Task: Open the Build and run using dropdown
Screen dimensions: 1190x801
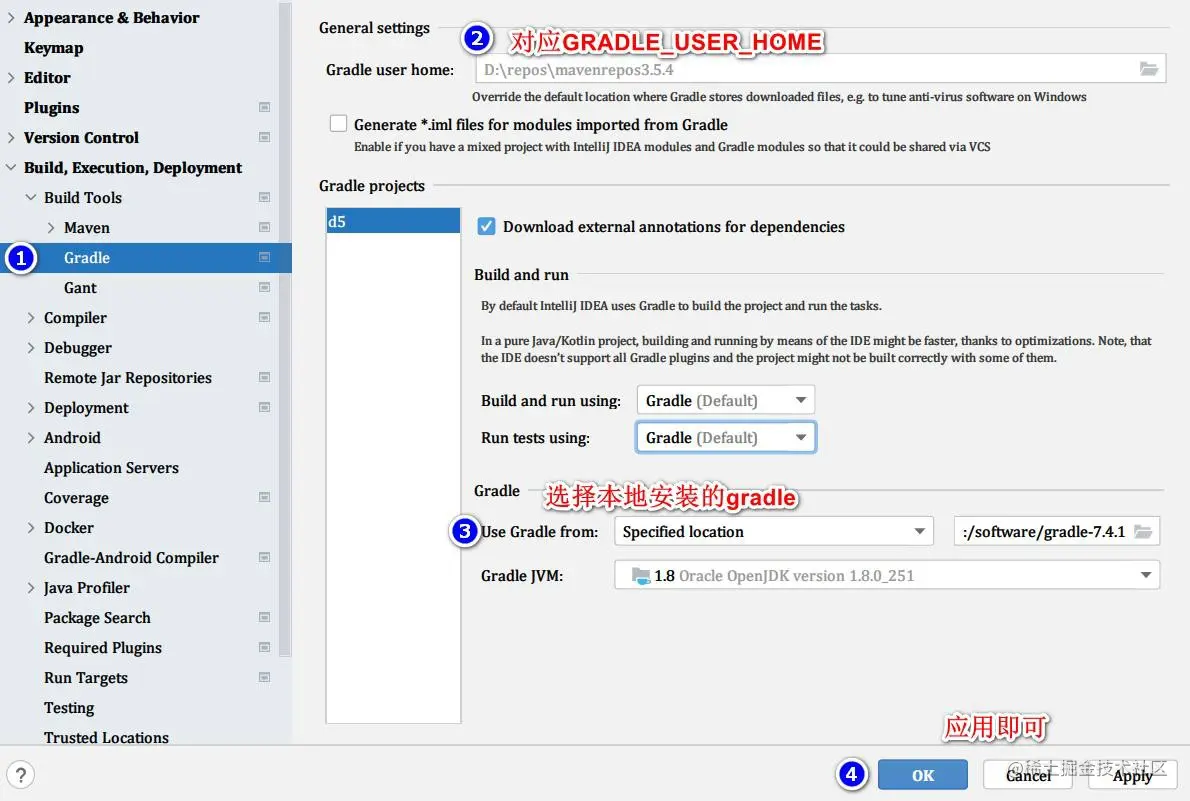Action: (800, 399)
